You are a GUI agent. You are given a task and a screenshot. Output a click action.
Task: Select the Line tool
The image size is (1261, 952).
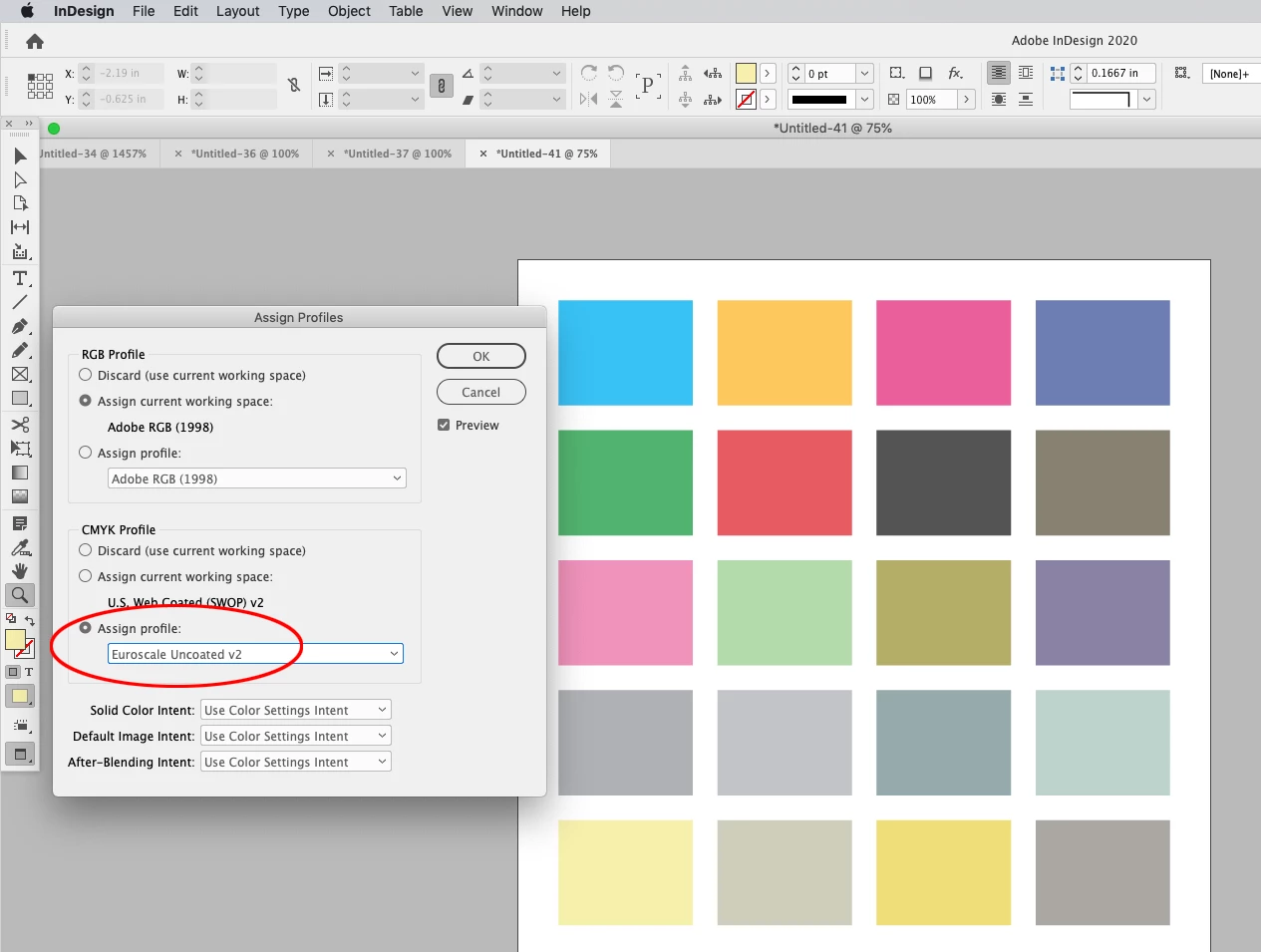[x=20, y=302]
